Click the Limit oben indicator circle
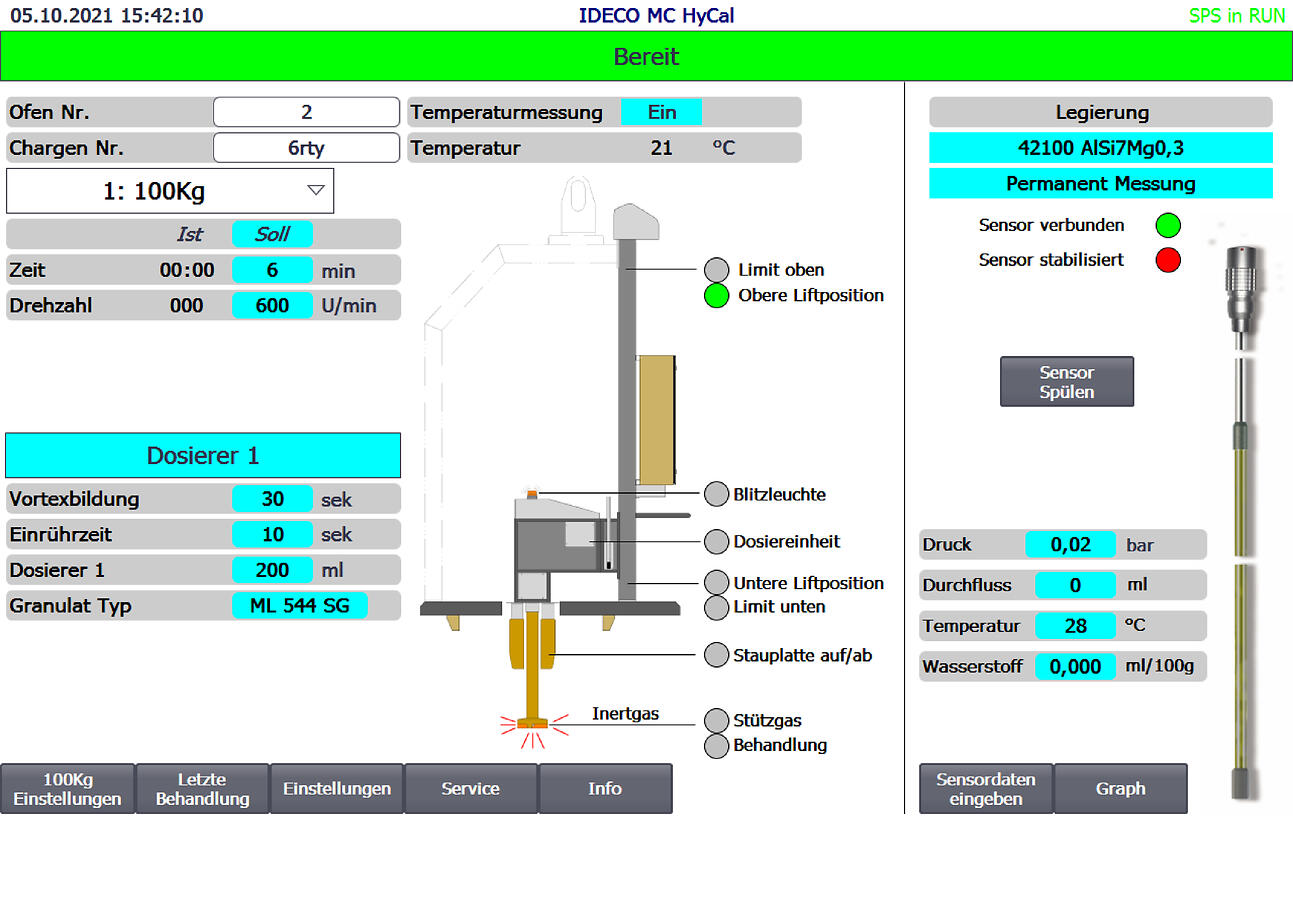 [717, 270]
